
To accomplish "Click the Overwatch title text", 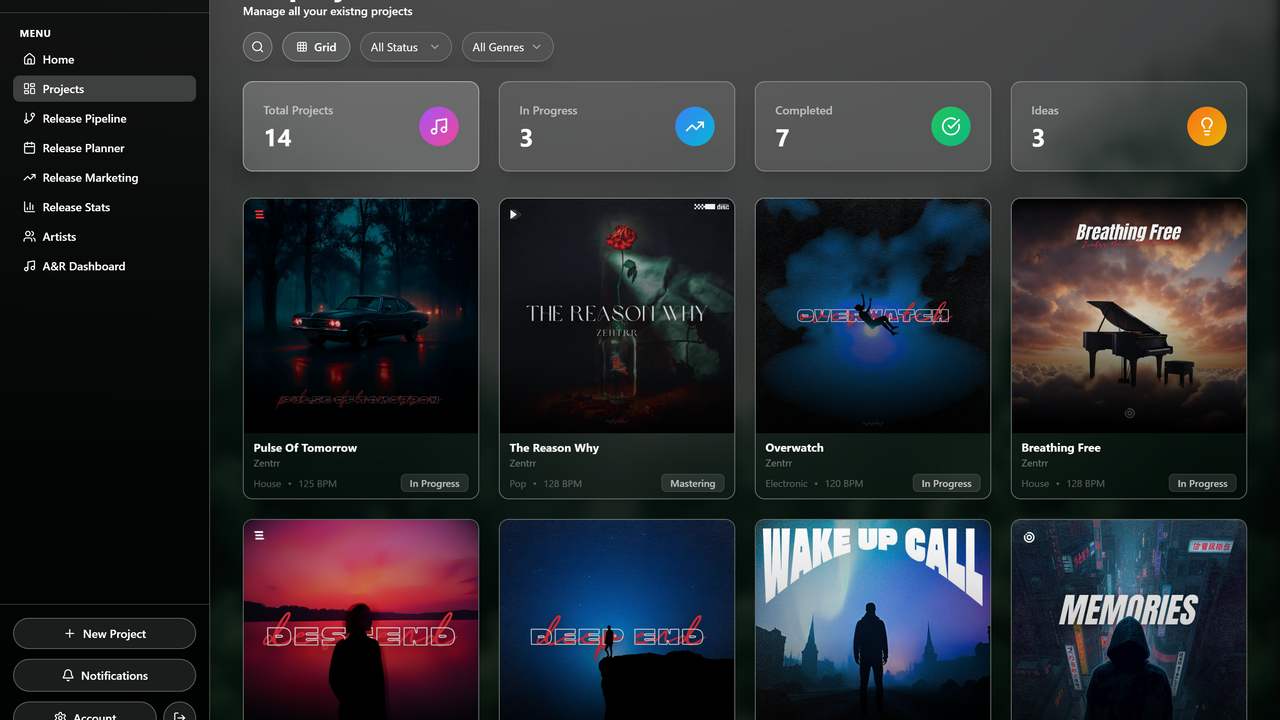I will 795,448.
